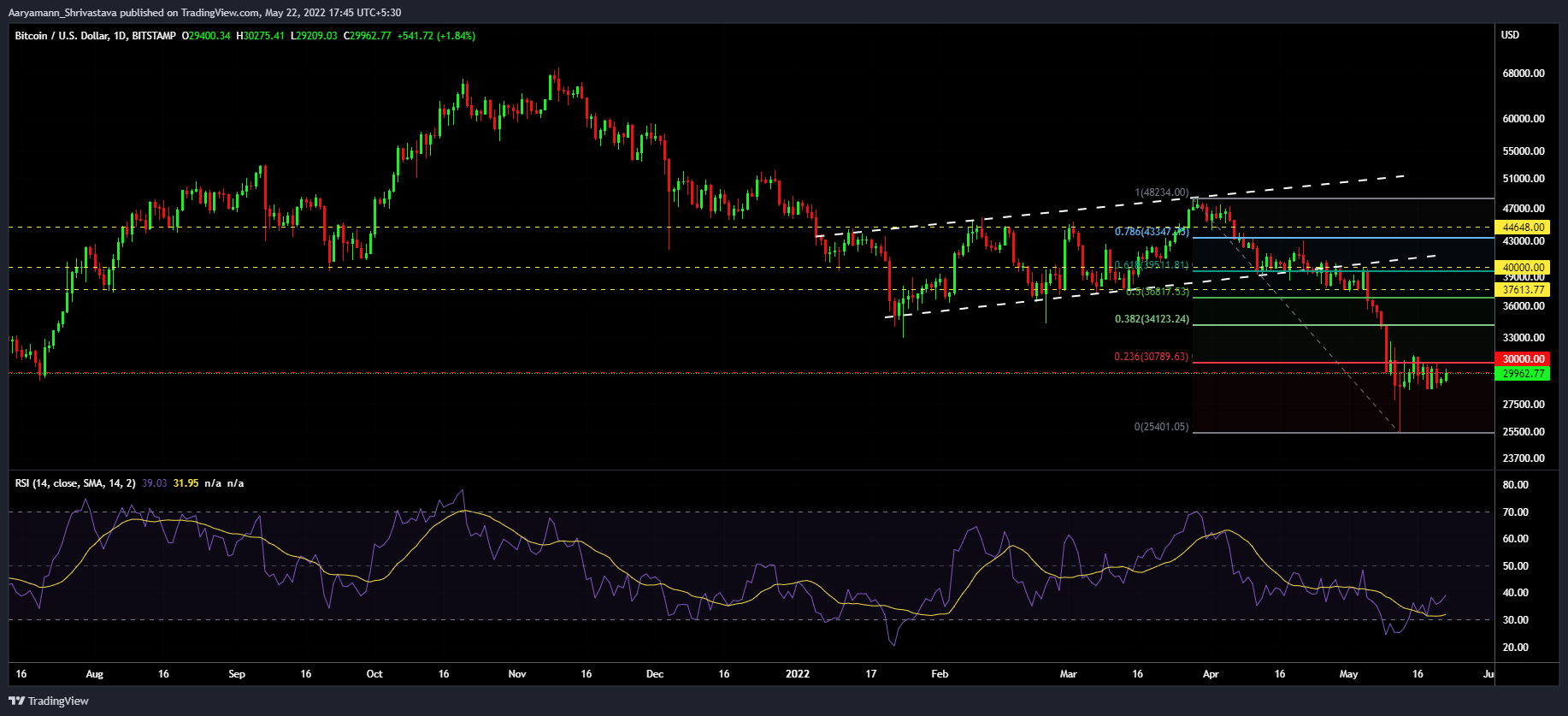Select the Fibonacci 1(48234.00) level label

[x=1161, y=192]
